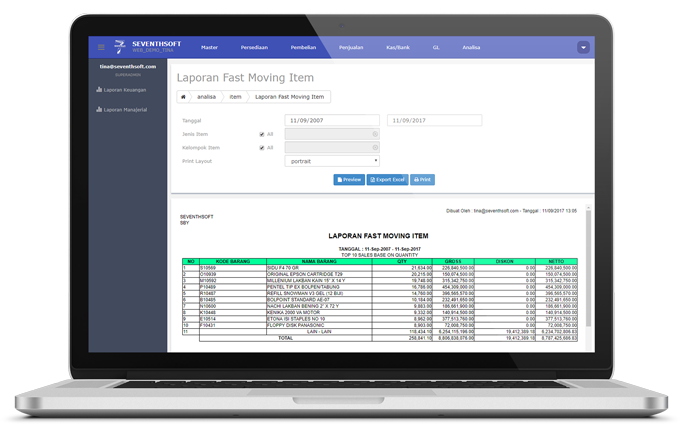Click the search icon in Kelompok Item field

click(375, 147)
